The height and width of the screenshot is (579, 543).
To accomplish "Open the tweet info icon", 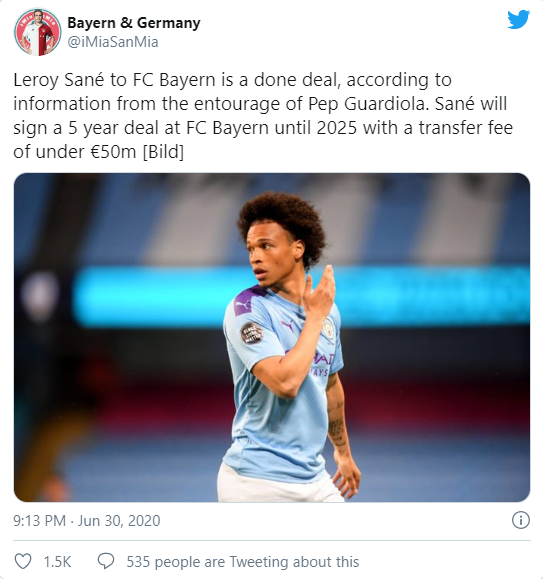I will click(521, 520).
